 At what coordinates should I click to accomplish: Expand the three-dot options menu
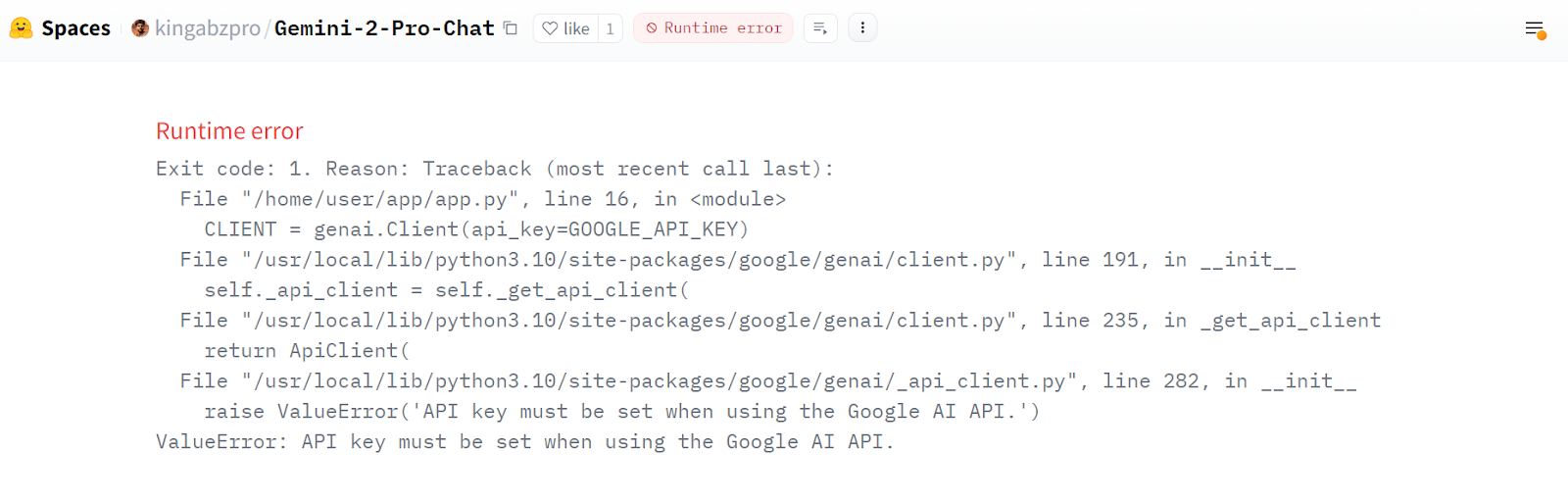pos(862,28)
